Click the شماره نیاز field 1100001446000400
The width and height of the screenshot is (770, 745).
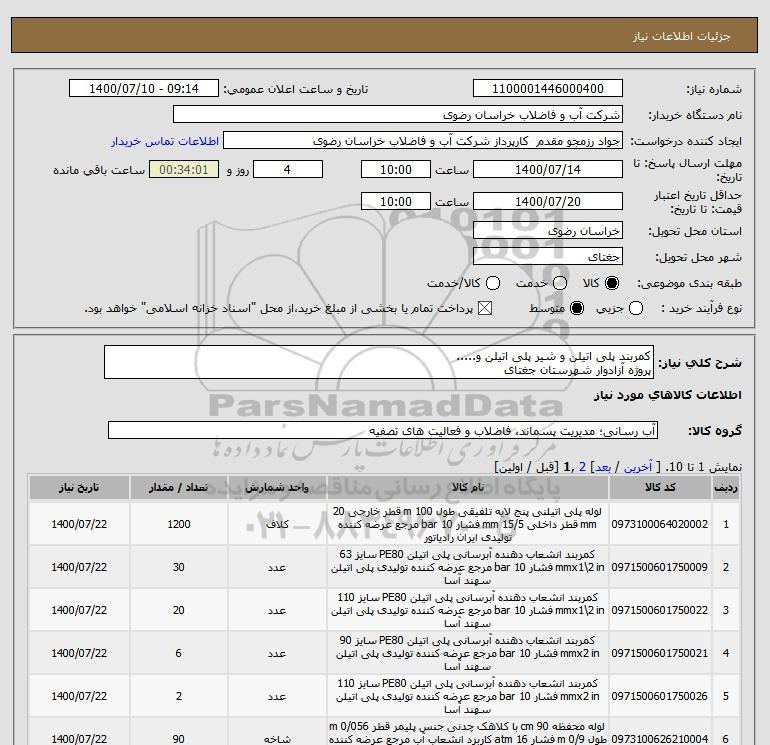(x=548, y=88)
